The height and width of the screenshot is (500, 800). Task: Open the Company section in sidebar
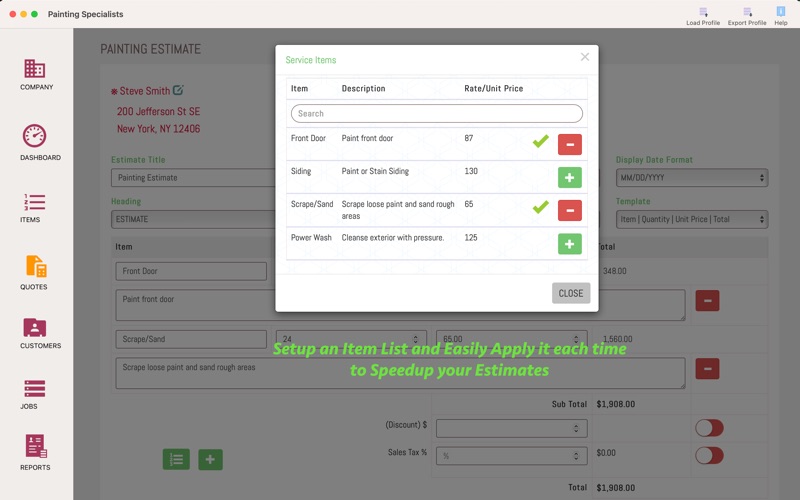point(36,74)
